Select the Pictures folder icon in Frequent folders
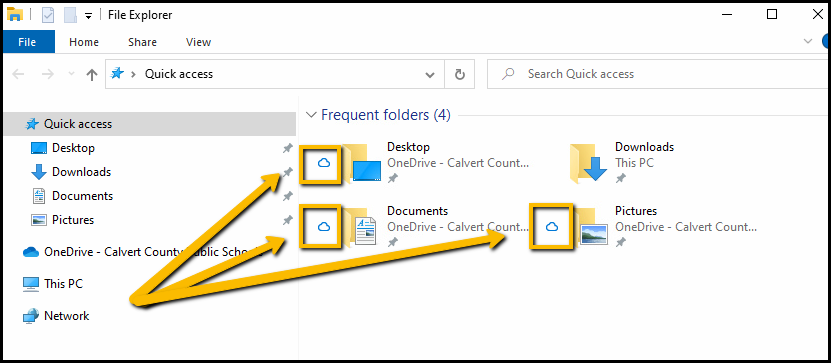This screenshot has height=363, width=831. coord(592,226)
